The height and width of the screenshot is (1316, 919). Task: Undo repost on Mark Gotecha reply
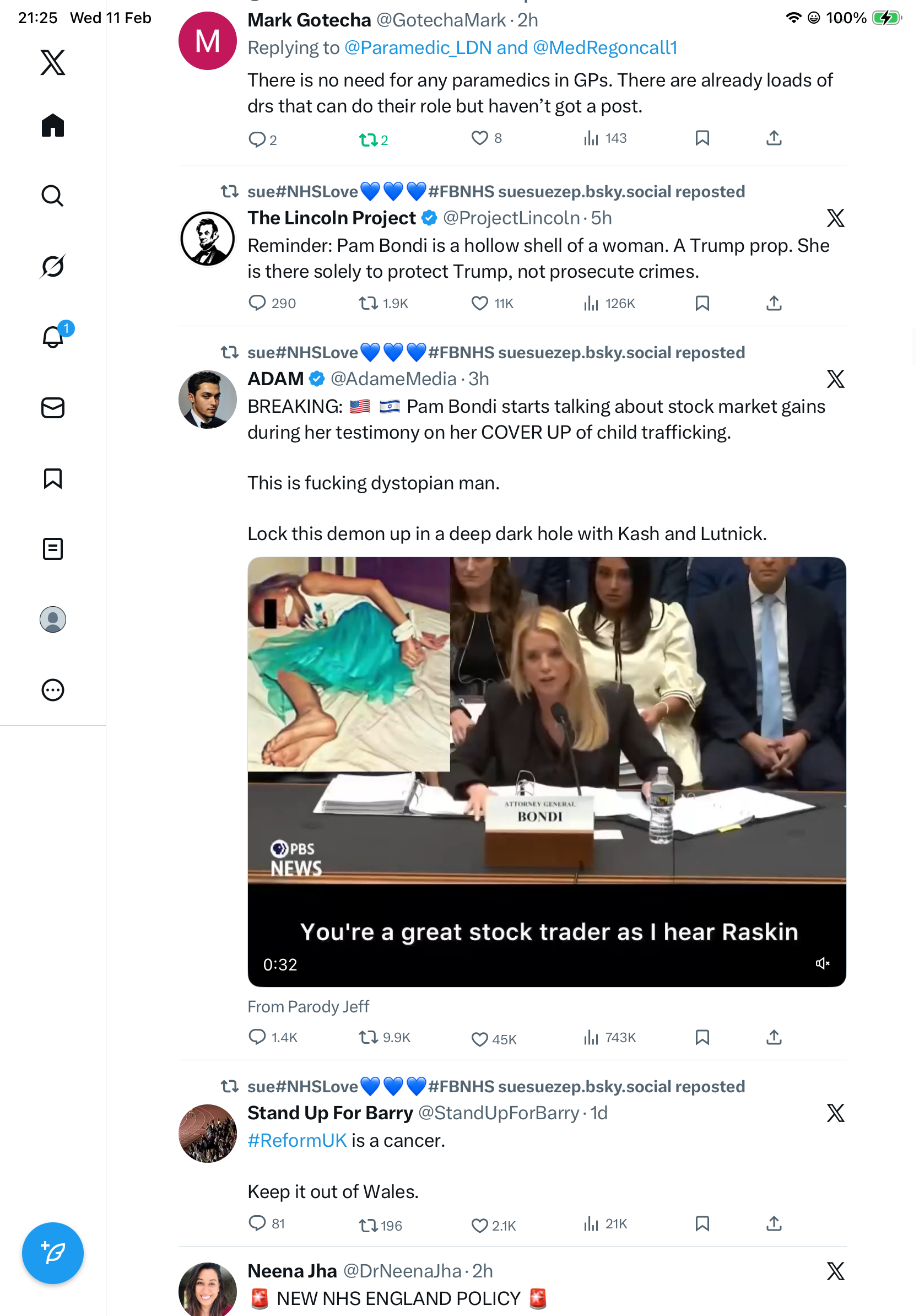pos(367,139)
